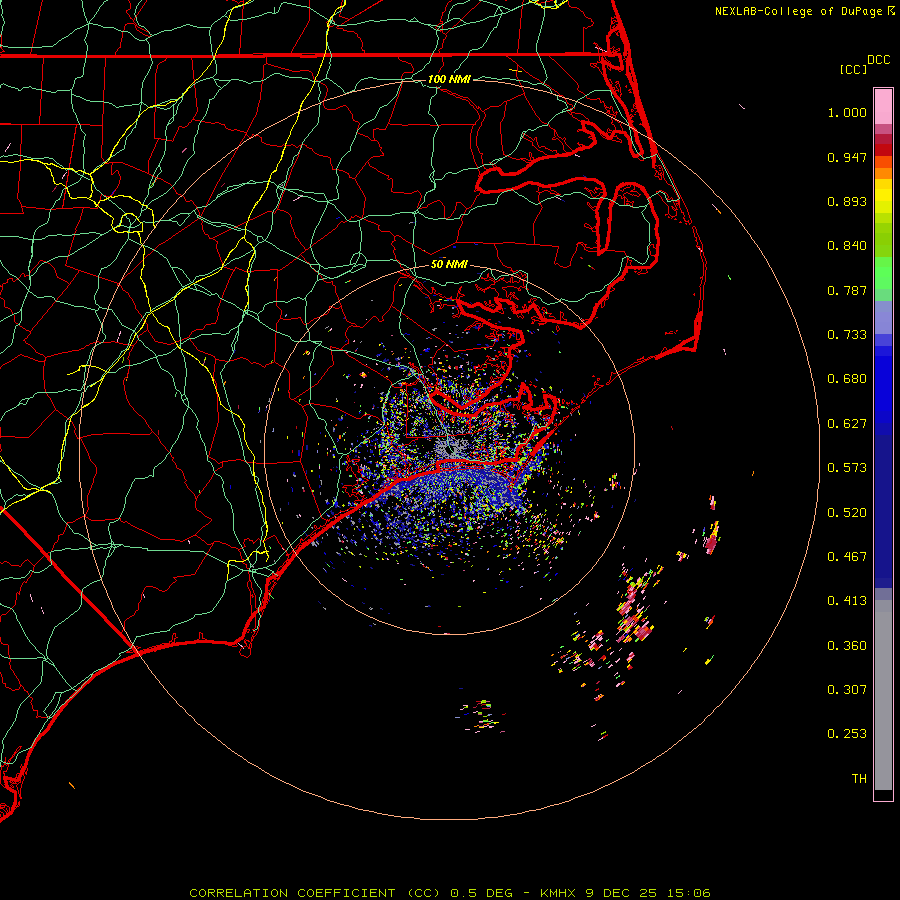
Task: Click the 0.787 scale value
Action: [847, 290]
